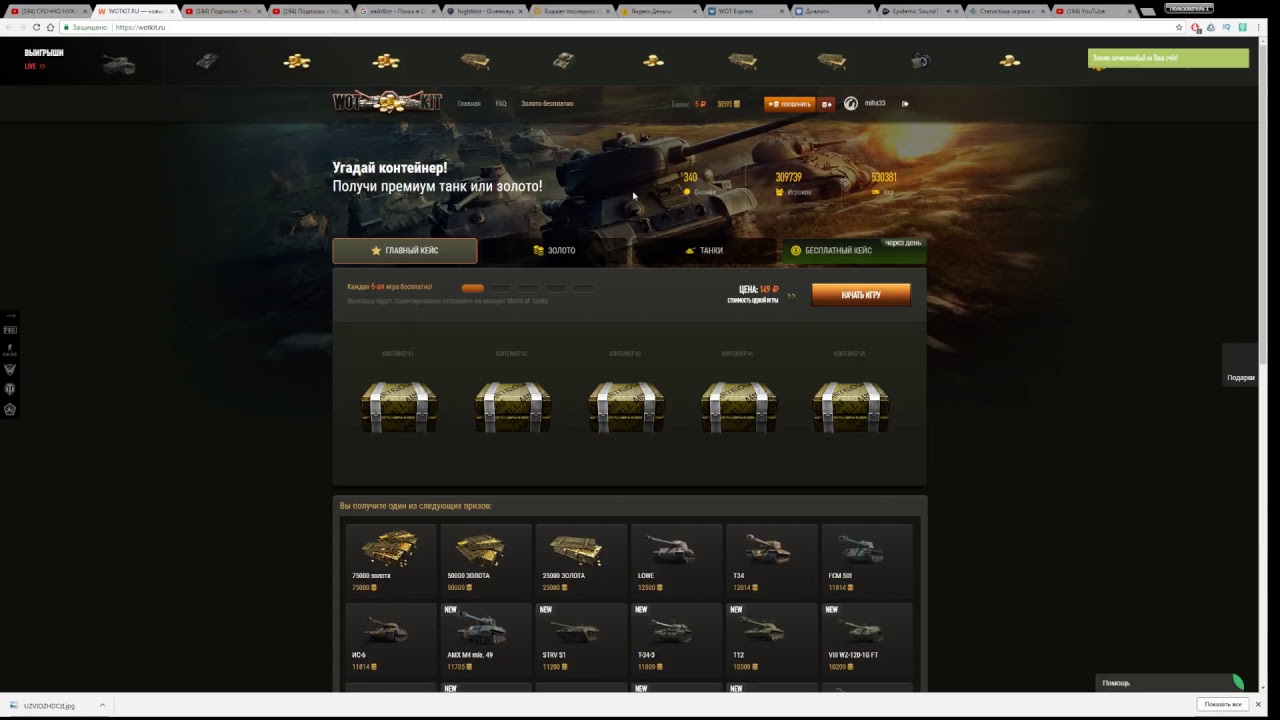Select the 112 tank prize card
Viewport: 1280px width, 720px height.
[x=771, y=640]
